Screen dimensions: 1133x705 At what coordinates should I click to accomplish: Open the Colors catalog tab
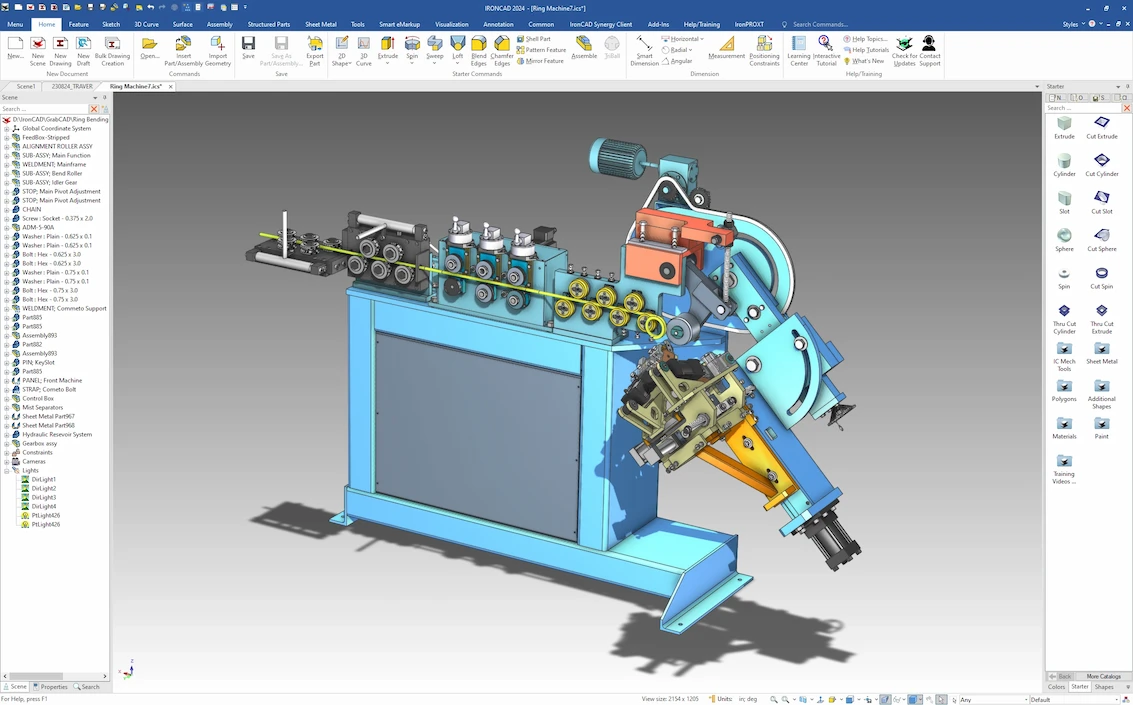[x=1056, y=687]
